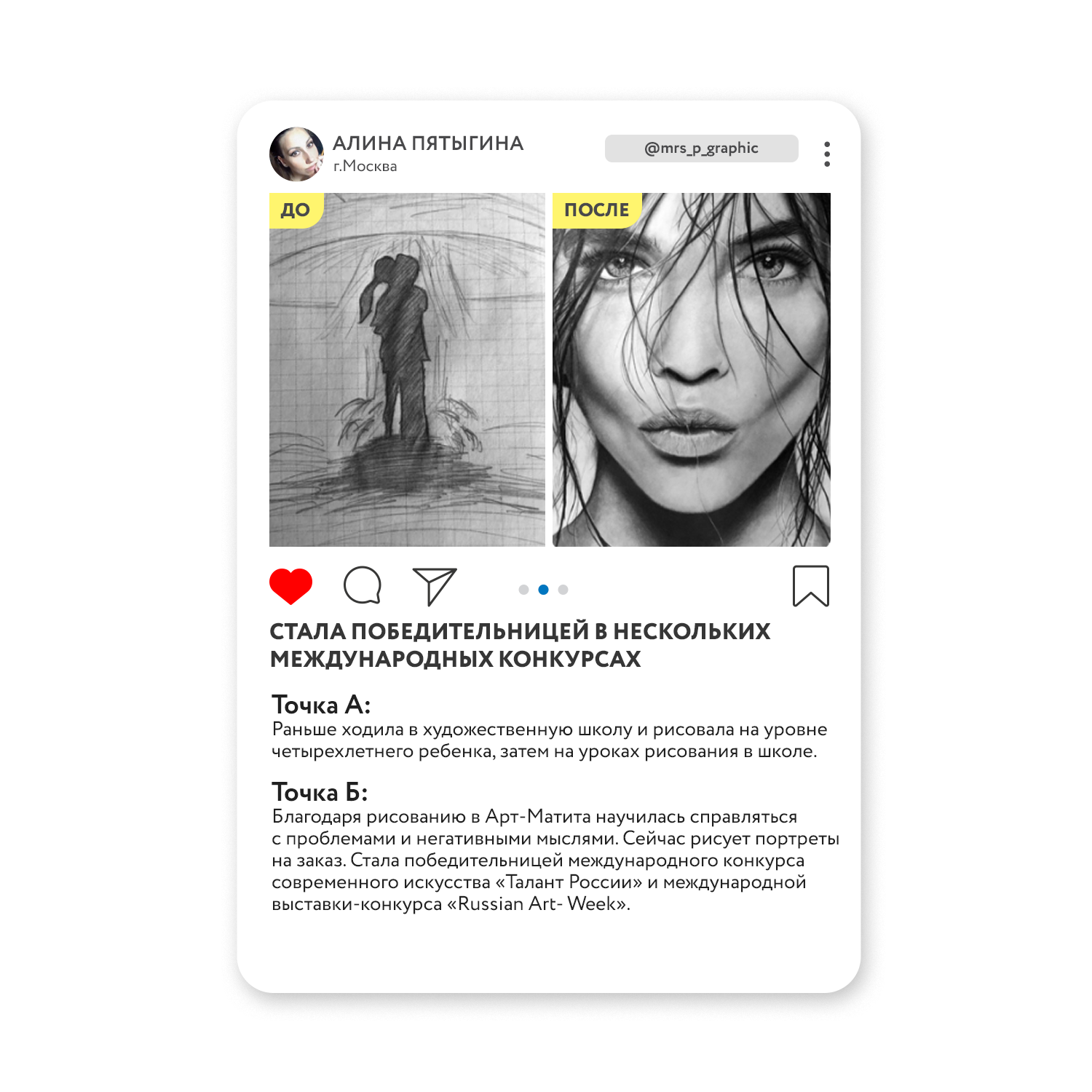Open the @mrs_p_graphic handle button
The width and height of the screenshot is (1092, 1092).
click(x=702, y=149)
